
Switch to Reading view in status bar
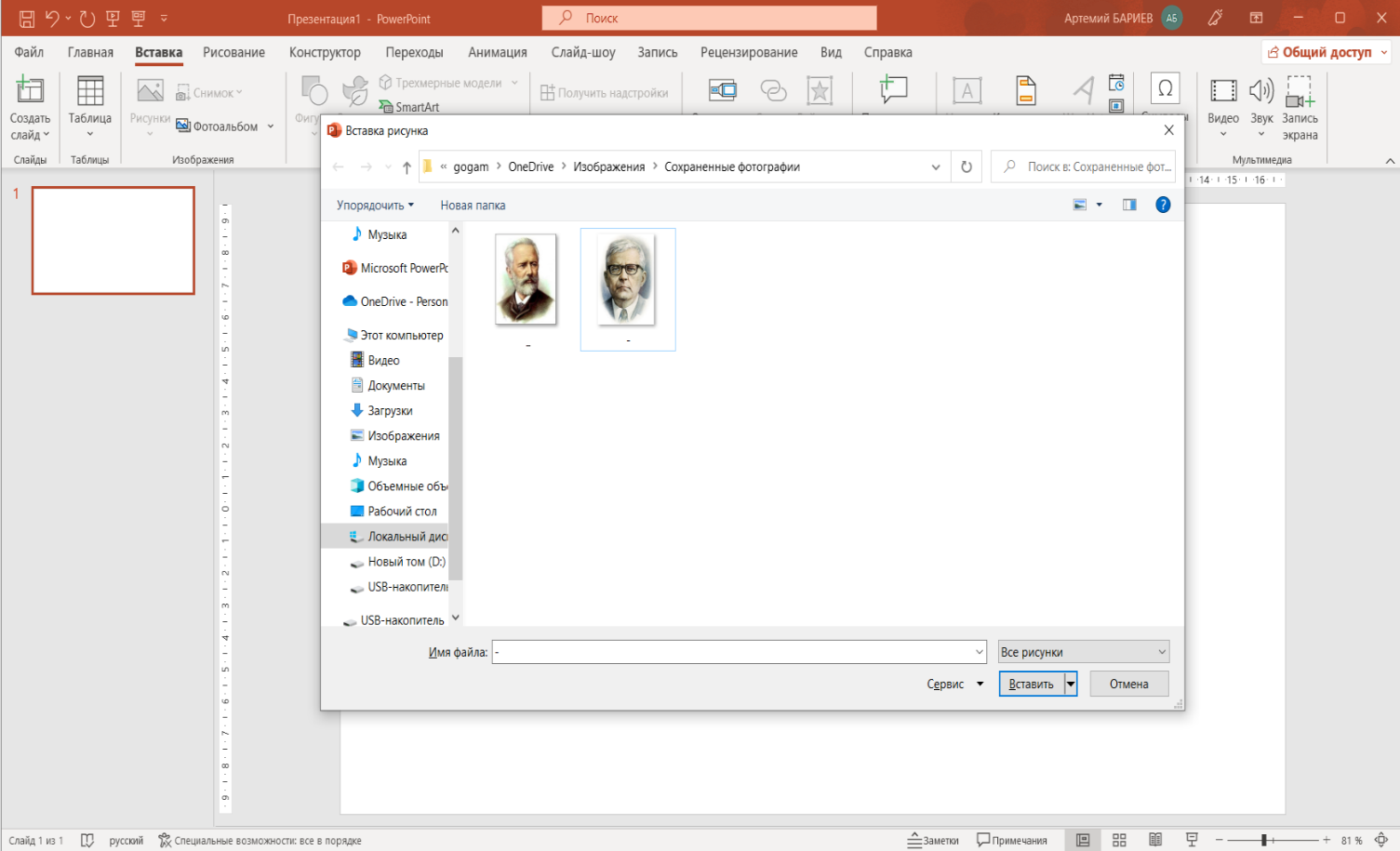pyautogui.click(x=1155, y=840)
